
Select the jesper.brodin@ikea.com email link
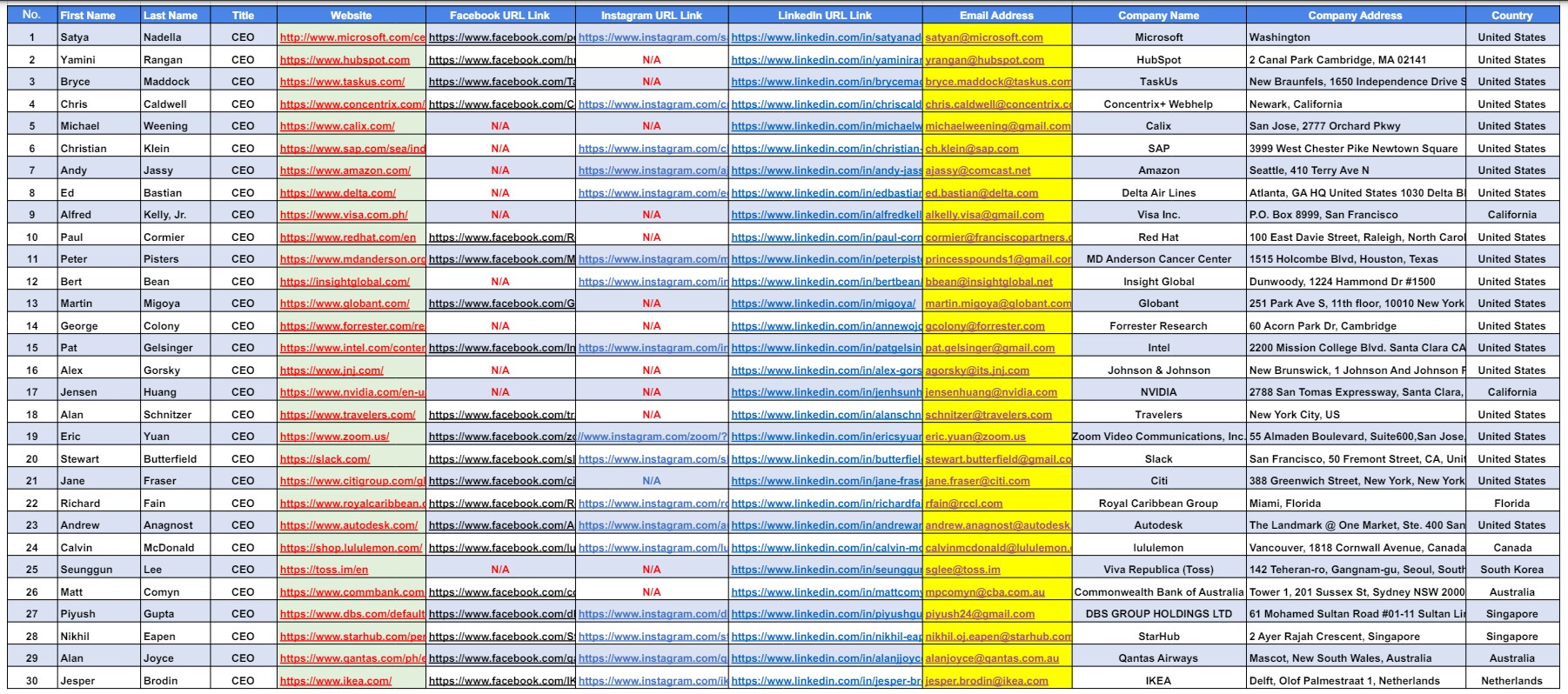[x=987, y=681]
